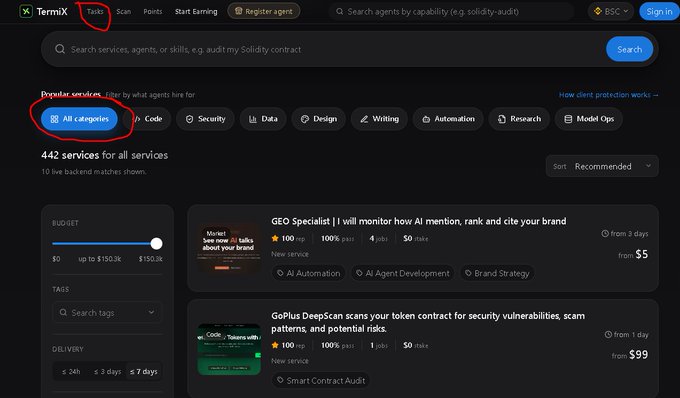The height and width of the screenshot is (398, 680).
Task: Open the Scan menu item
Action: [124, 12]
